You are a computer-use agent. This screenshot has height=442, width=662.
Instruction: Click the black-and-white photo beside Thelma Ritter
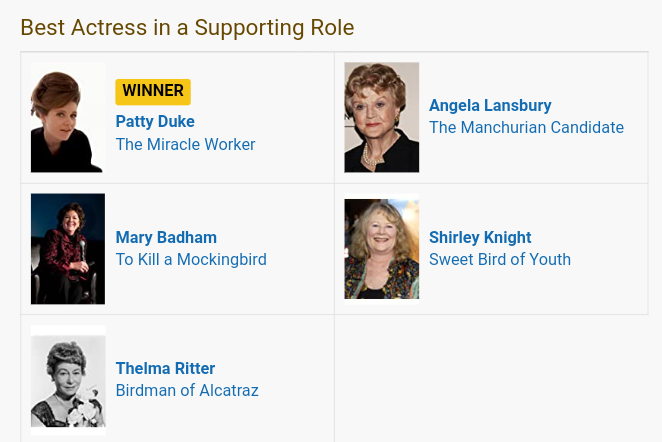[x=67, y=380]
